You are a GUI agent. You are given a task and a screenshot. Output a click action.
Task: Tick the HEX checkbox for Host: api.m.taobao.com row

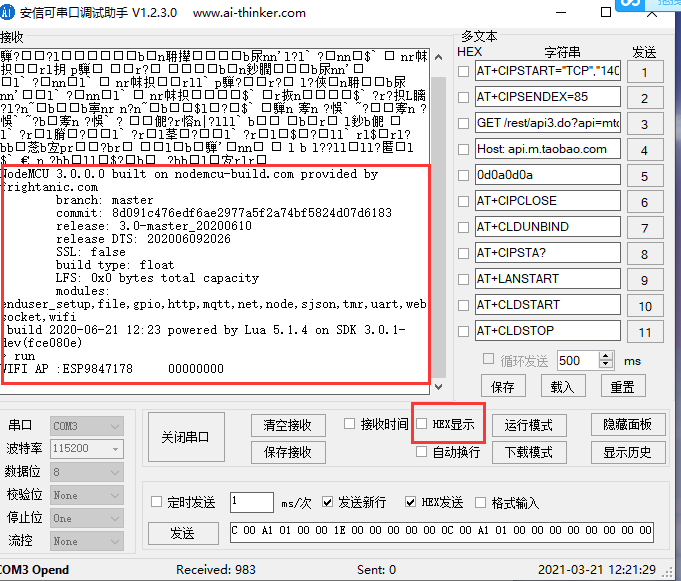463,149
